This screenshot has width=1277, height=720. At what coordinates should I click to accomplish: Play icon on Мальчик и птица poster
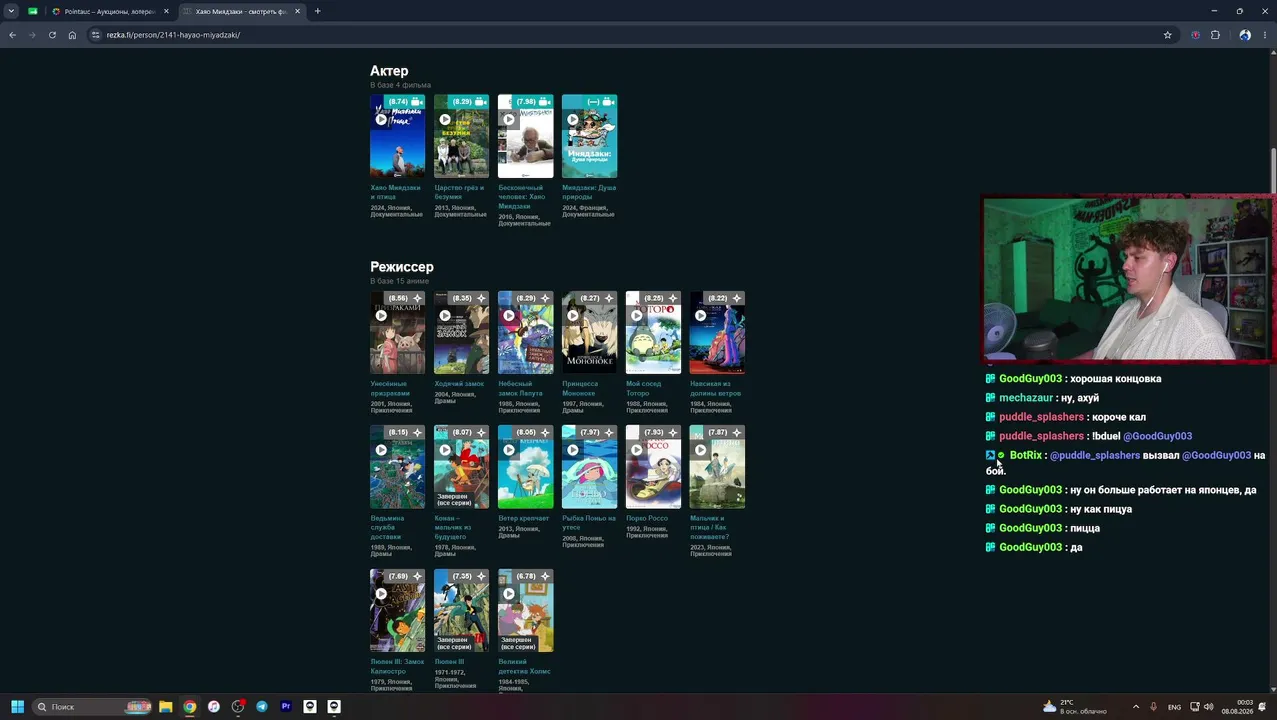point(701,450)
